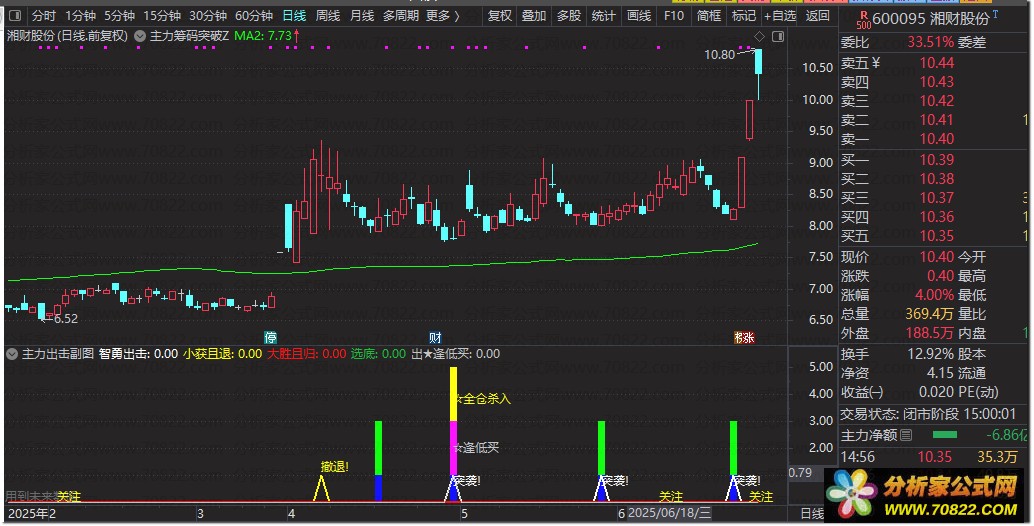Open the 统计 statistics tool
The image size is (1034, 526).
[x=603, y=15]
